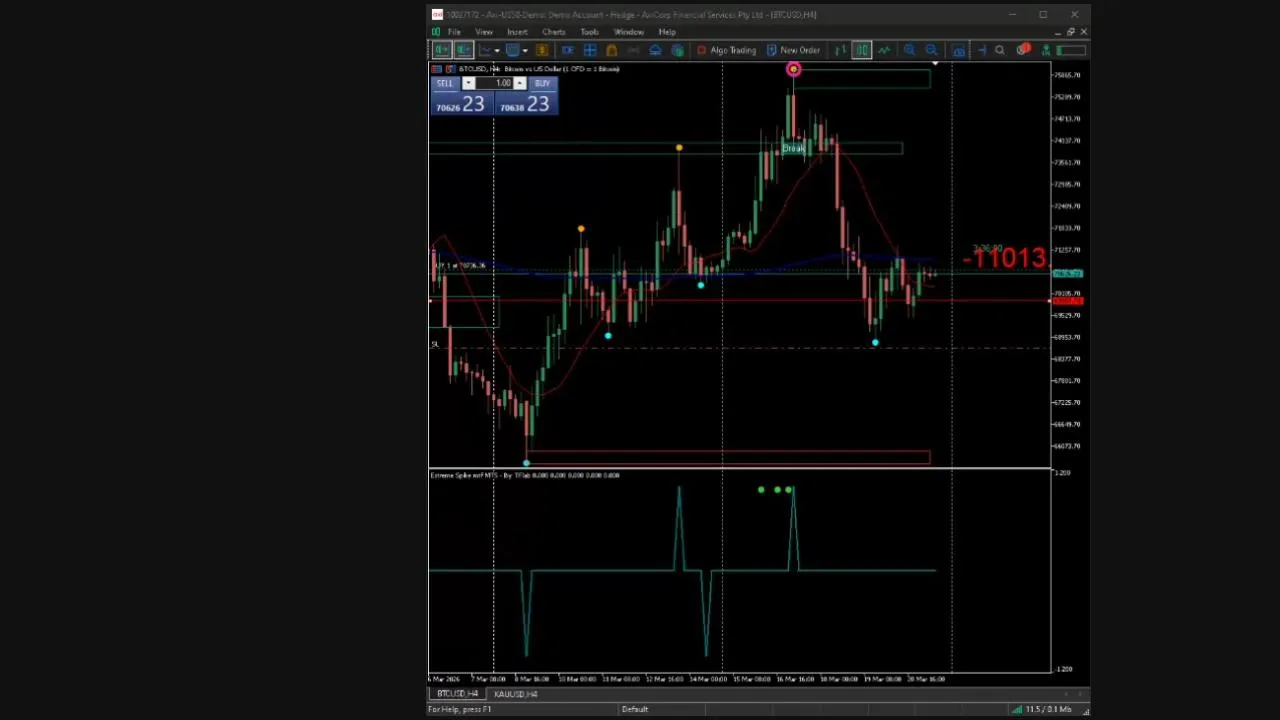Open the notifications icon with red badge

tap(1023, 50)
